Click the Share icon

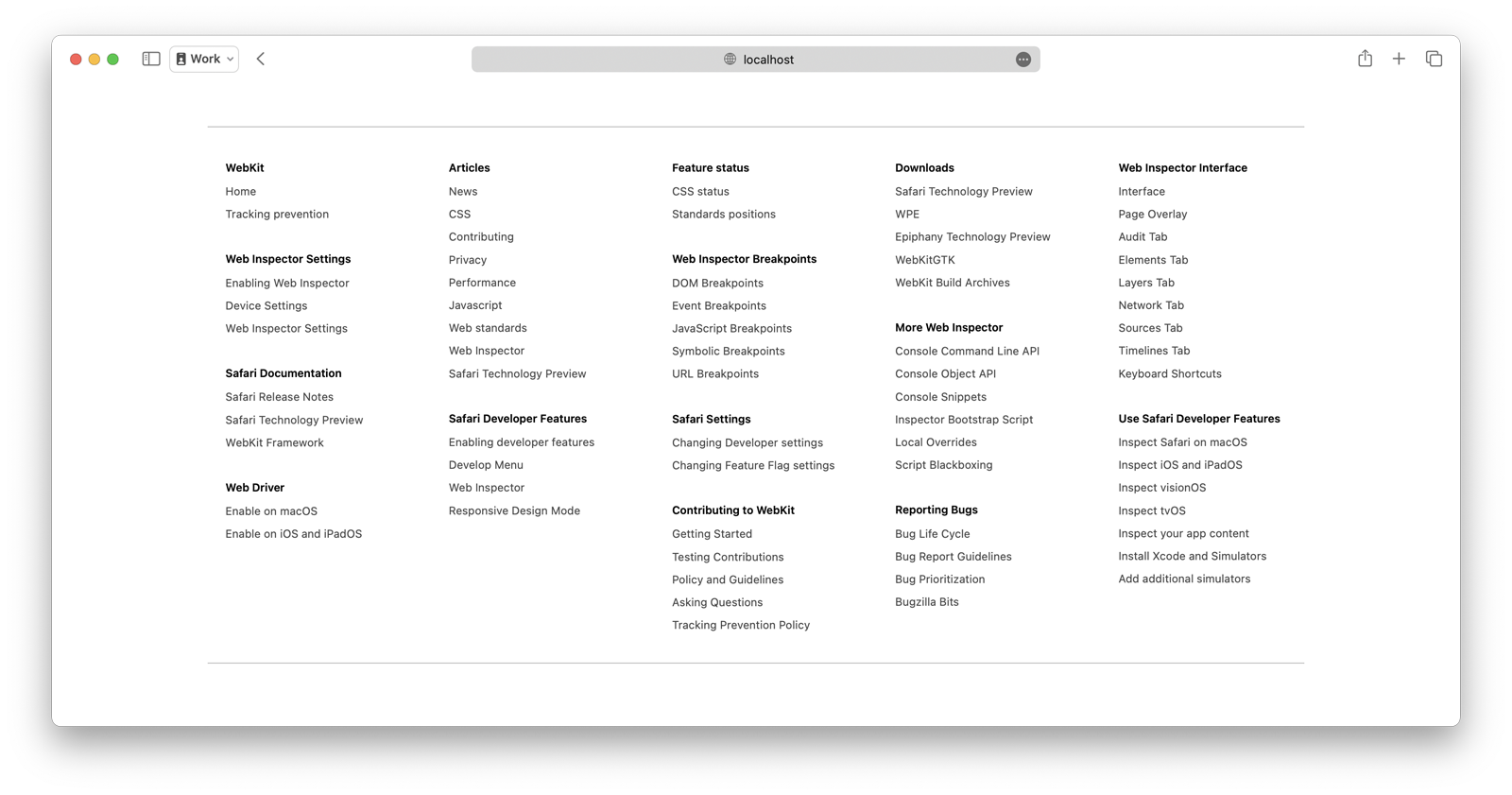tap(1366, 59)
